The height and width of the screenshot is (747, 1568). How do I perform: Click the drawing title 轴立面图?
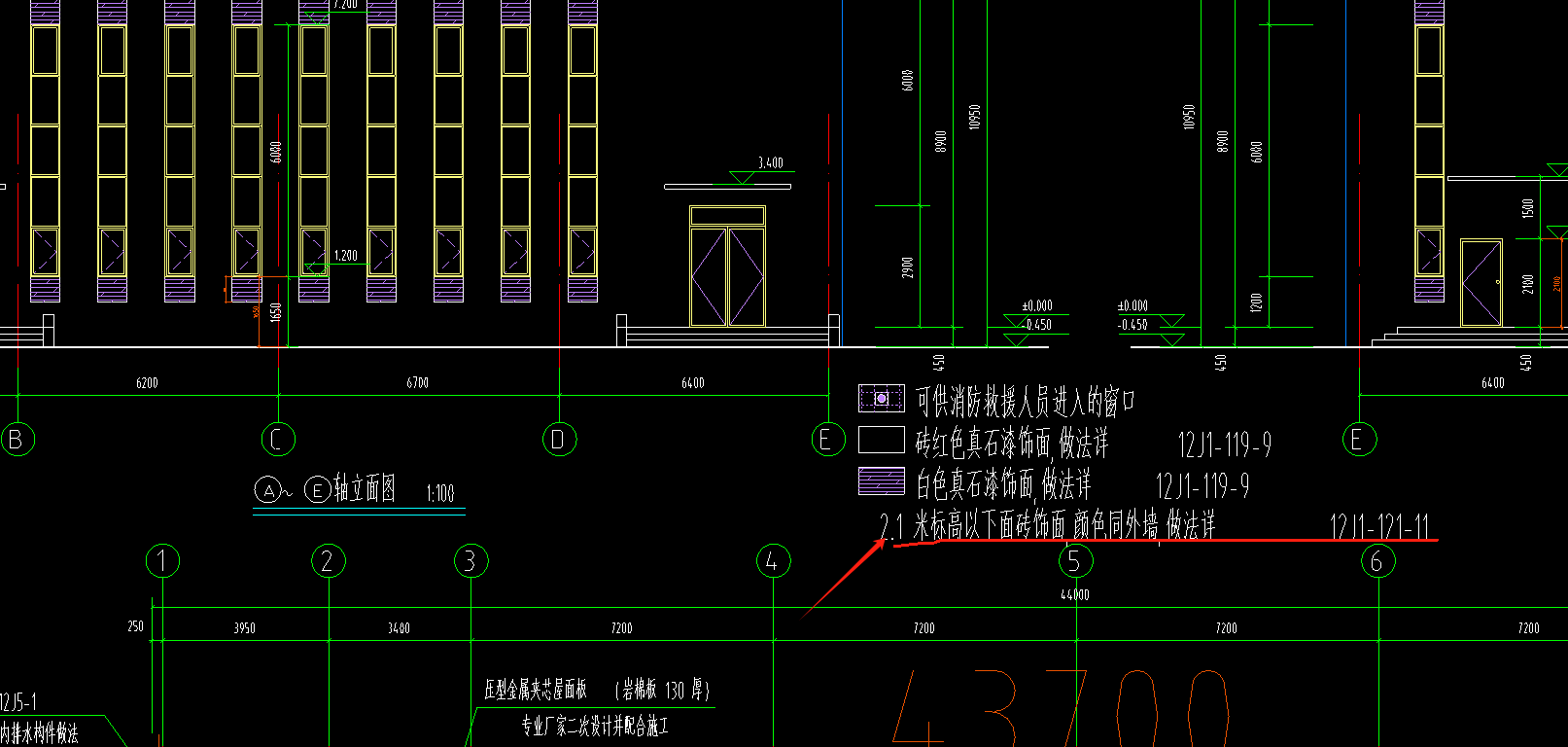[365, 488]
